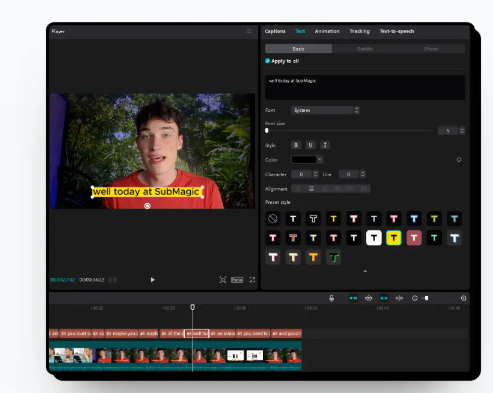The height and width of the screenshot is (393, 493).
Task: Apply the glowing blue T preset
Action: (414, 219)
